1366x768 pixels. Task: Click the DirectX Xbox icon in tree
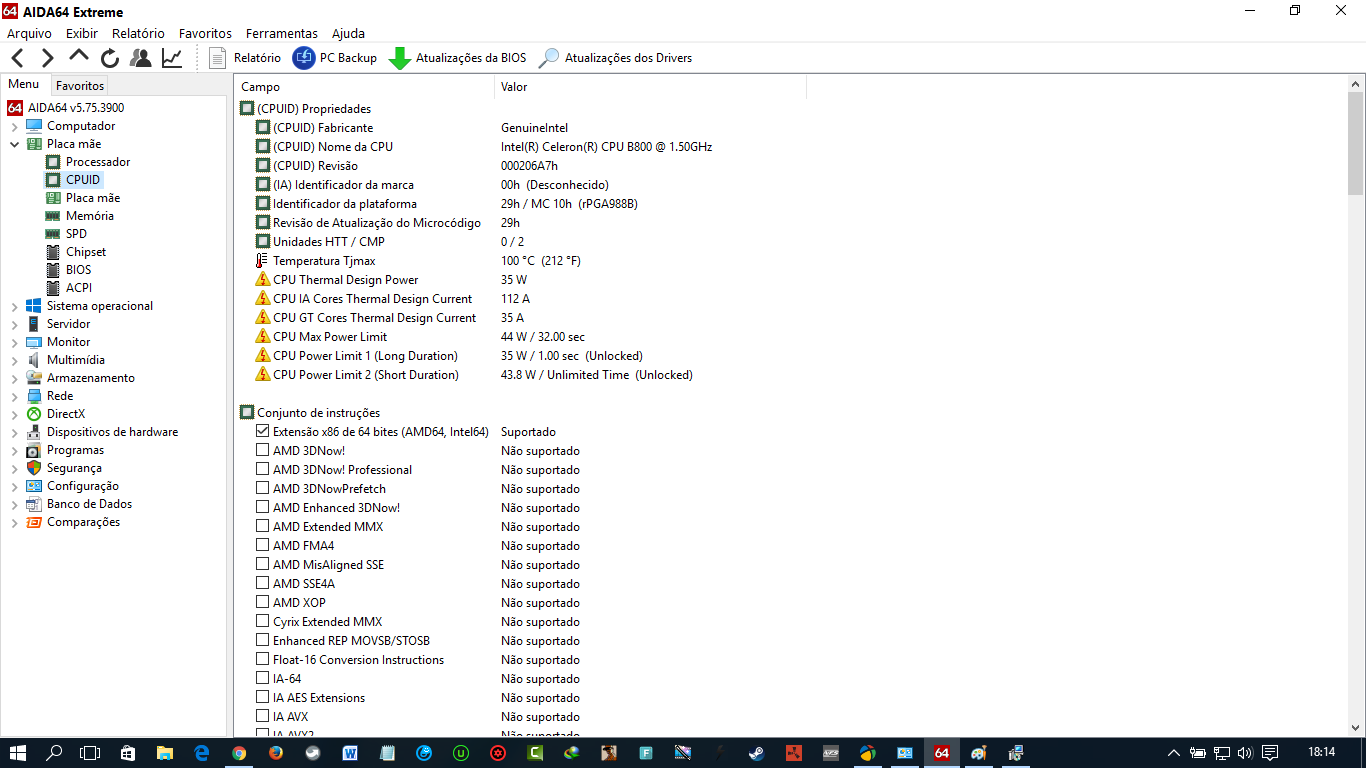pos(34,414)
